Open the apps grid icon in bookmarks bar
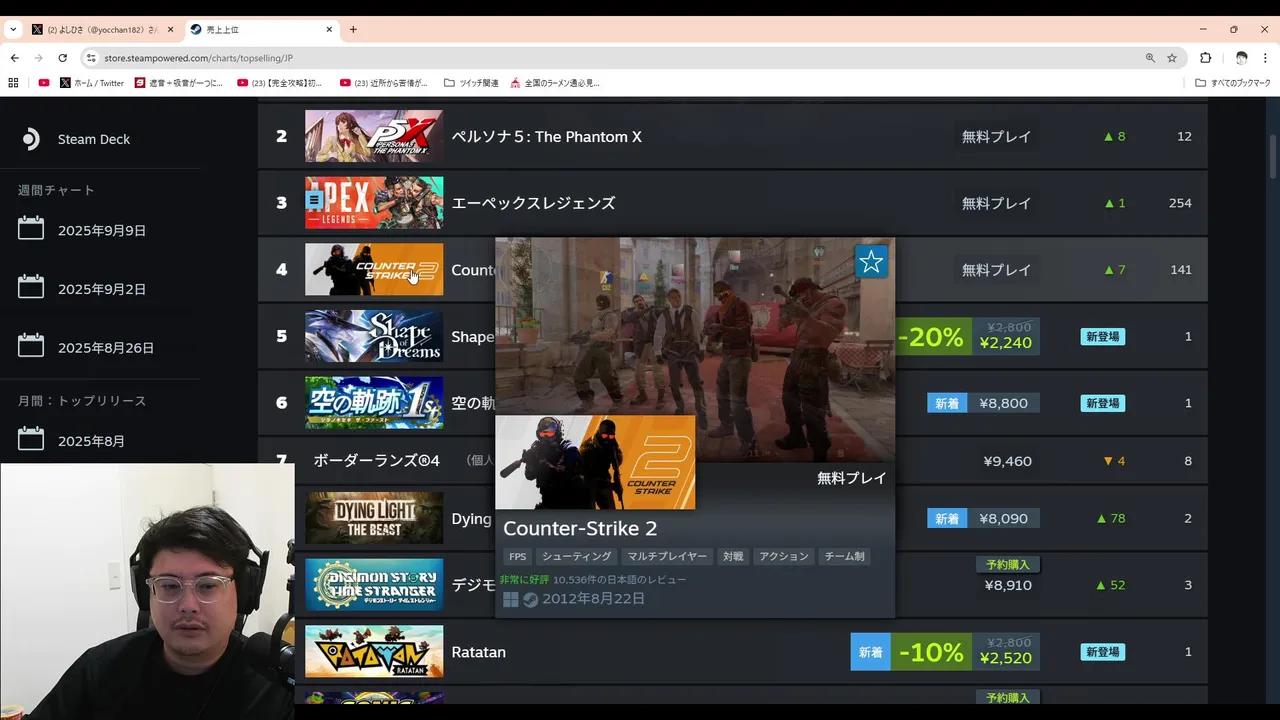 click(x=14, y=83)
